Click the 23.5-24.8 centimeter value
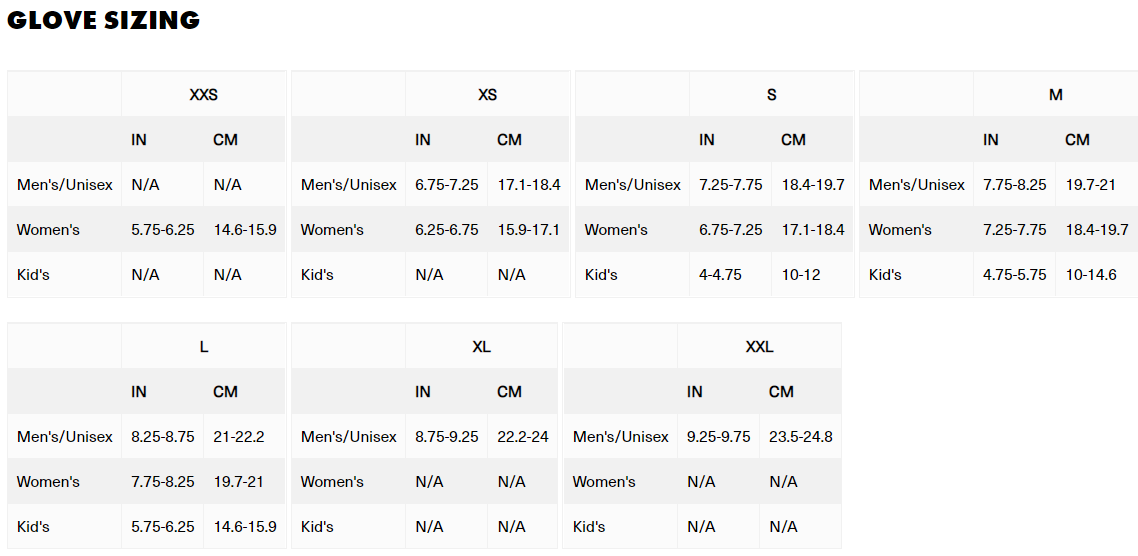 point(800,437)
